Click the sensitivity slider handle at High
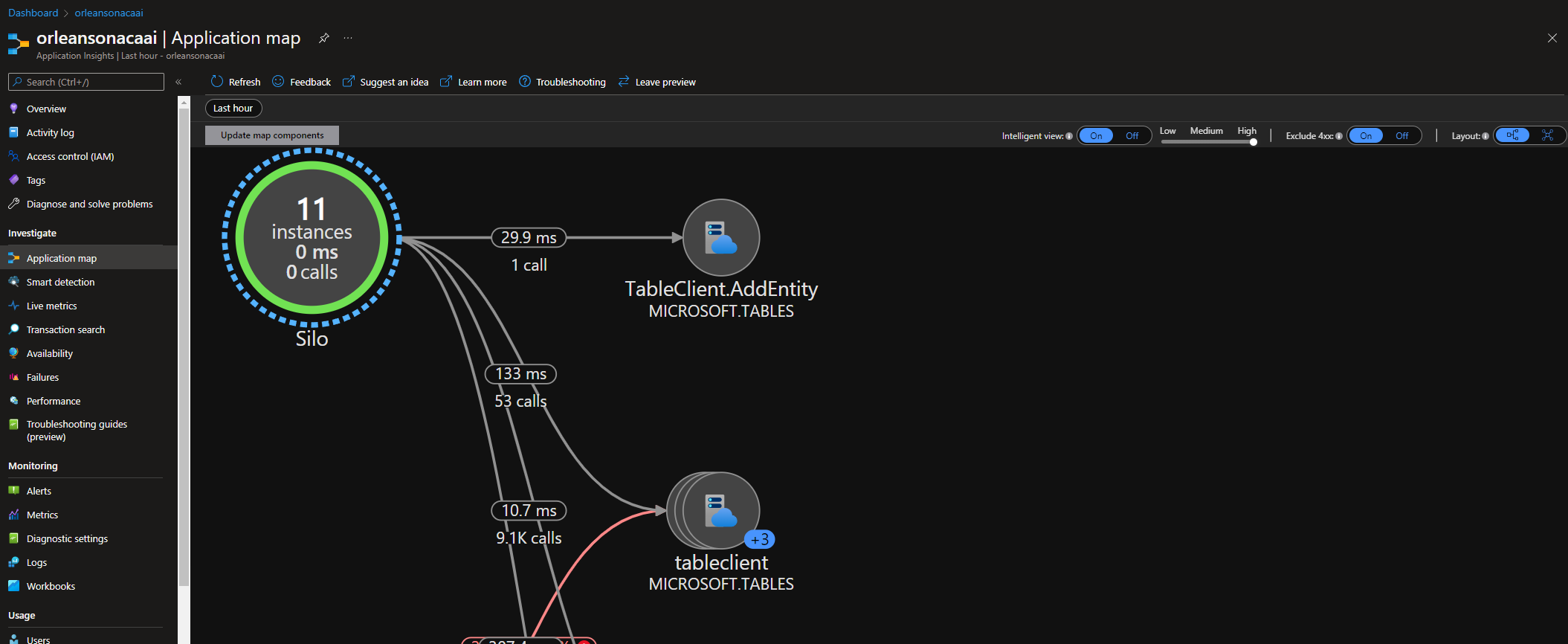The image size is (1568, 644). pyautogui.click(x=1254, y=142)
